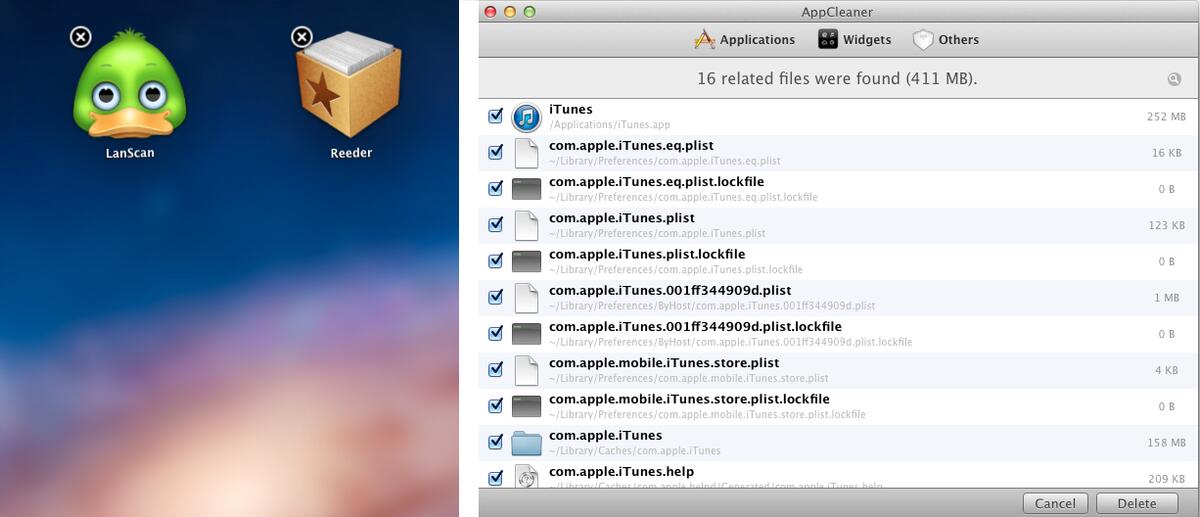Viewport: 1200px width, 517px height.
Task: Delete LanScan using its X badge
Action: pos(81,37)
